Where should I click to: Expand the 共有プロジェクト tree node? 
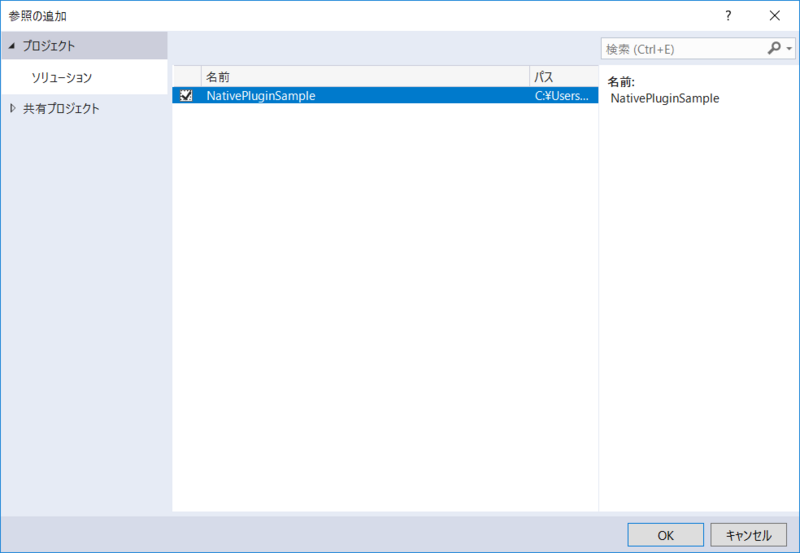coord(13,108)
